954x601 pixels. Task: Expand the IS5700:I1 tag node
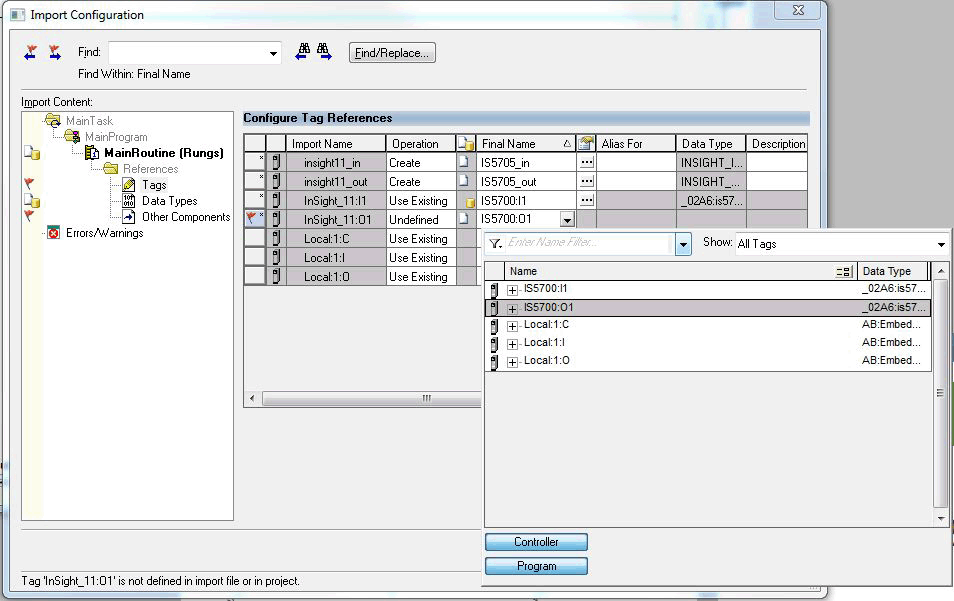pyautogui.click(x=513, y=290)
